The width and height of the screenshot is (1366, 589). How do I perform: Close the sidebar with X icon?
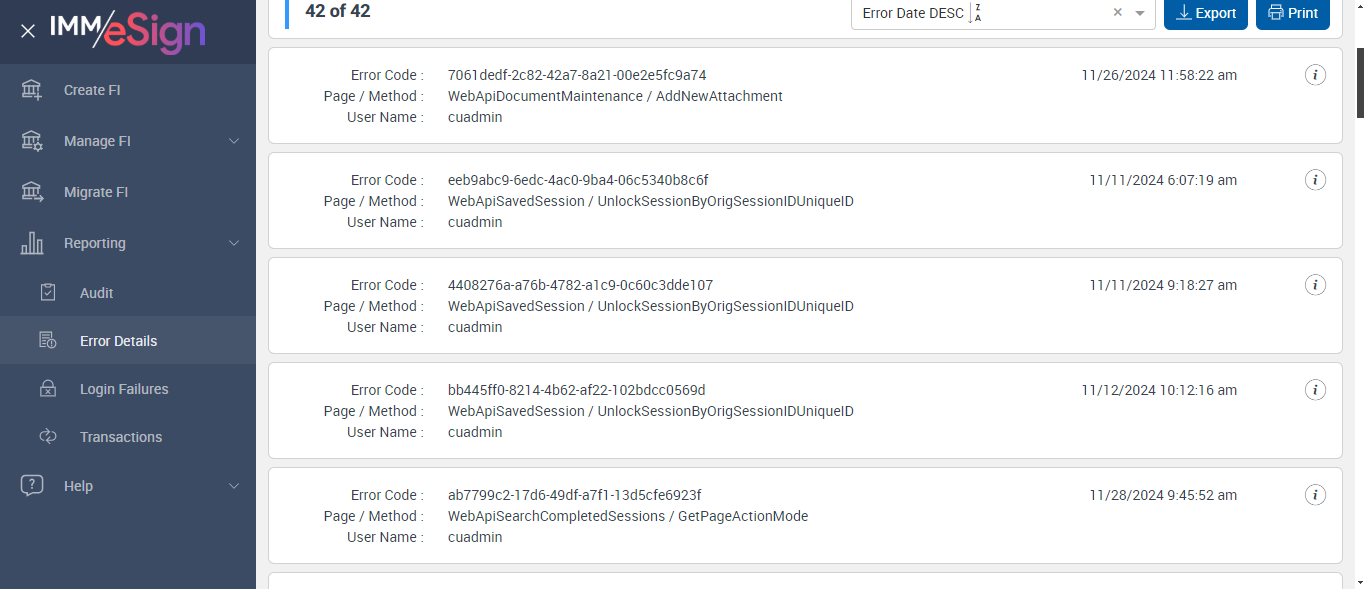(28, 31)
